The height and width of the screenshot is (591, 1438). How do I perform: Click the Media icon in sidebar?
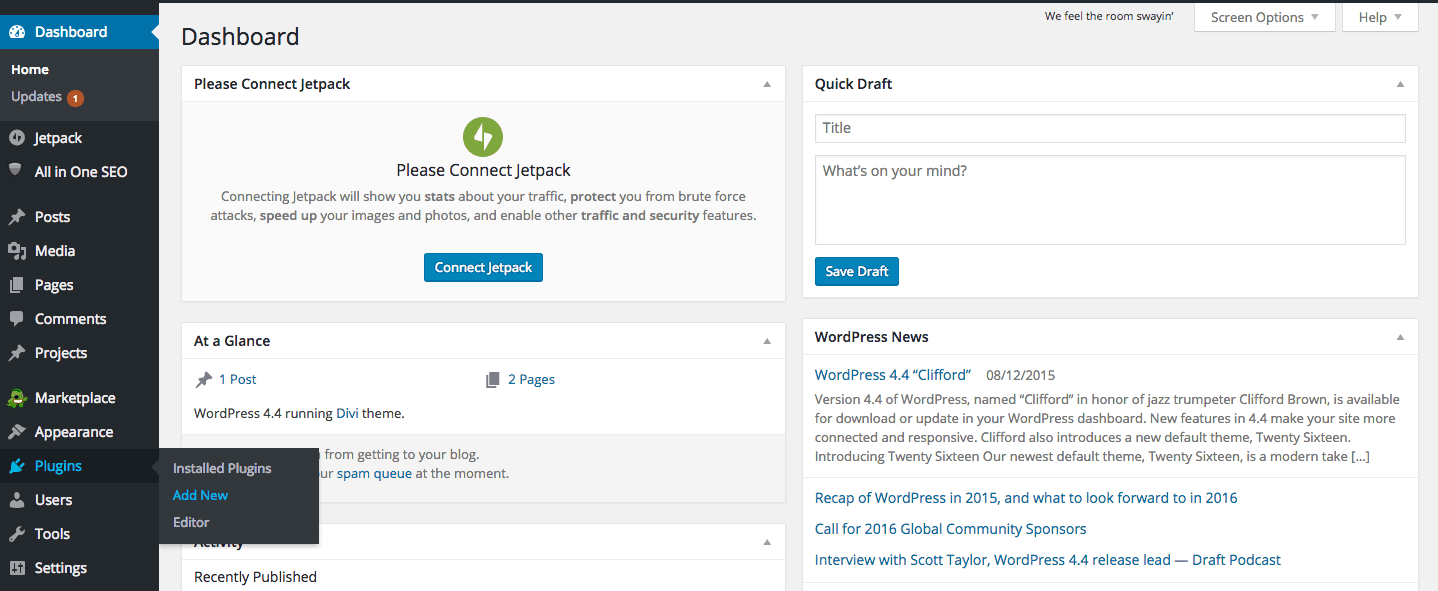(x=16, y=251)
